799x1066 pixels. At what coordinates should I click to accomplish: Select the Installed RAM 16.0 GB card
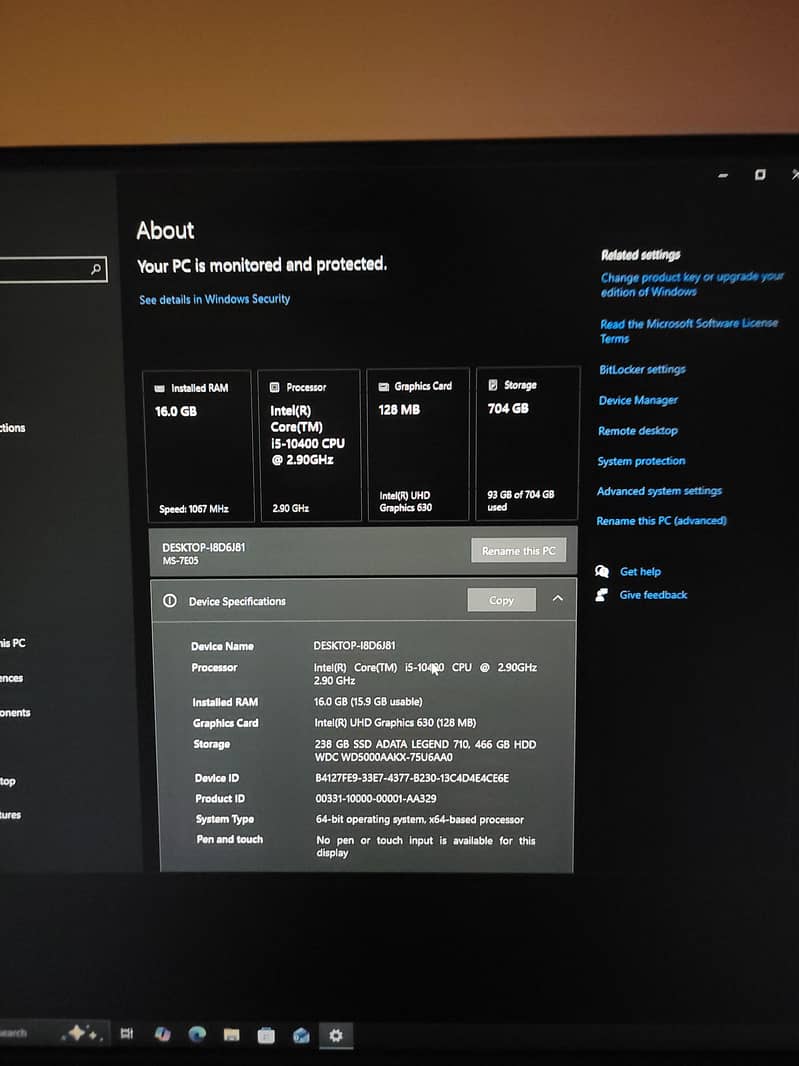pos(198,446)
